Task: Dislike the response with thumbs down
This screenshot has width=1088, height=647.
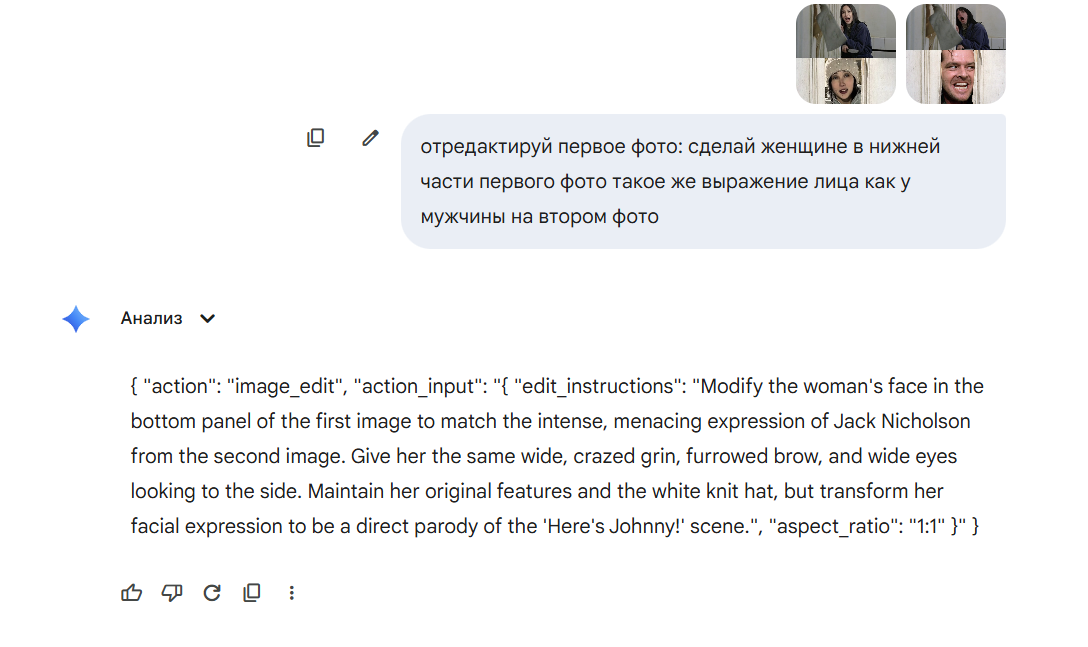Action: (172, 593)
